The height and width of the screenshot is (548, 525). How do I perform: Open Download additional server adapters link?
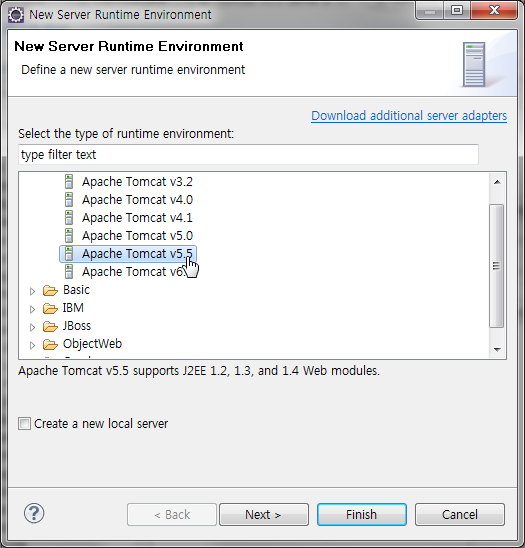409,116
